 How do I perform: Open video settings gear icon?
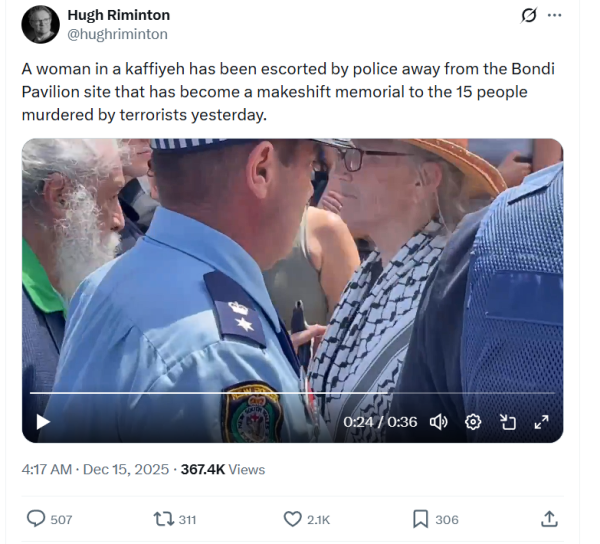pyautogui.click(x=473, y=422)
